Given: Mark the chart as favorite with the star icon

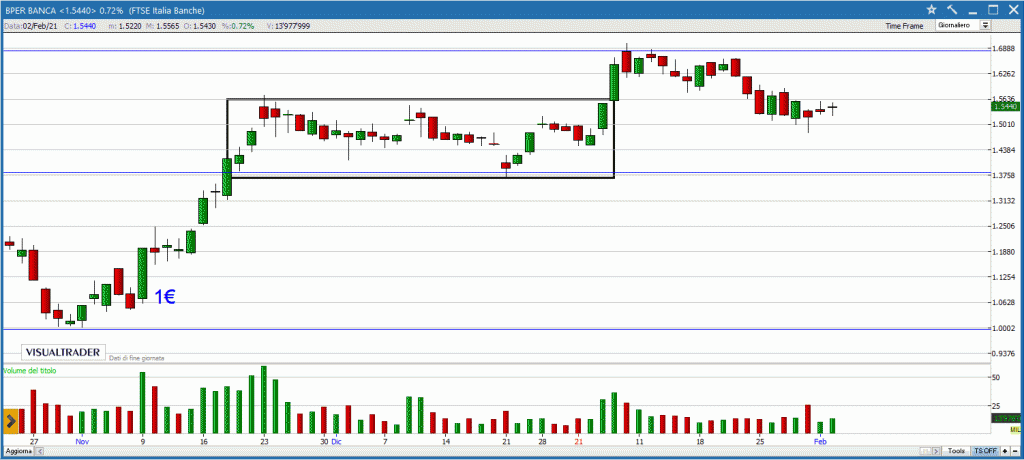Looking at the screenshot, I should point(931,10).
